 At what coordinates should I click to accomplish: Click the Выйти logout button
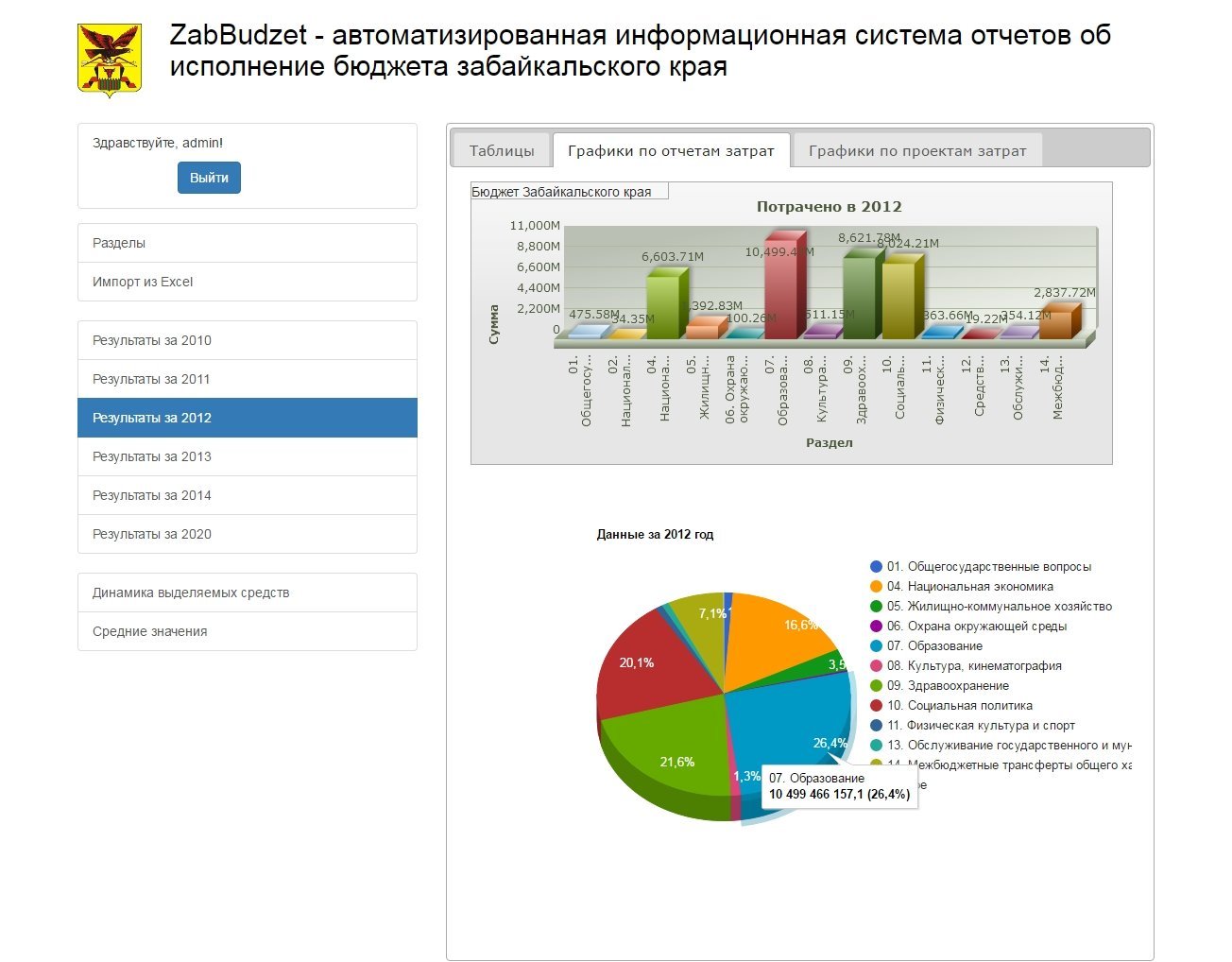[209, 178]
